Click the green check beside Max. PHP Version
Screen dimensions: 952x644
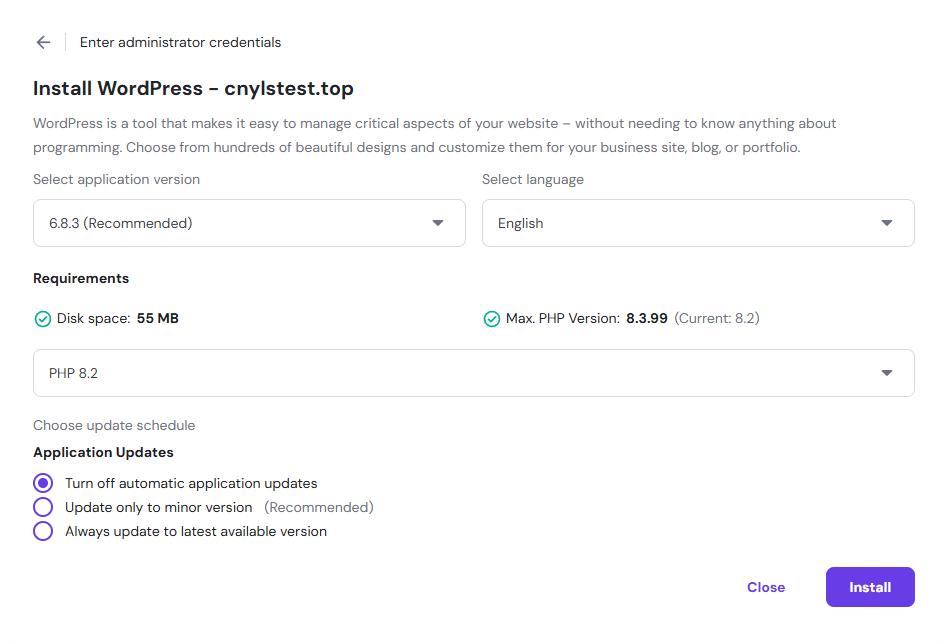click(x=491, y=319)
